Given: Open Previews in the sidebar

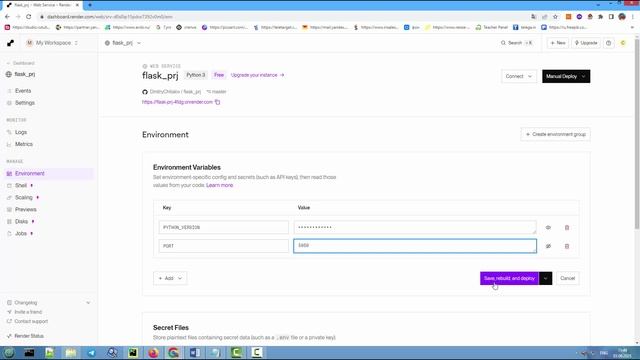Looking at the screenshot, I should pos(25,209).
